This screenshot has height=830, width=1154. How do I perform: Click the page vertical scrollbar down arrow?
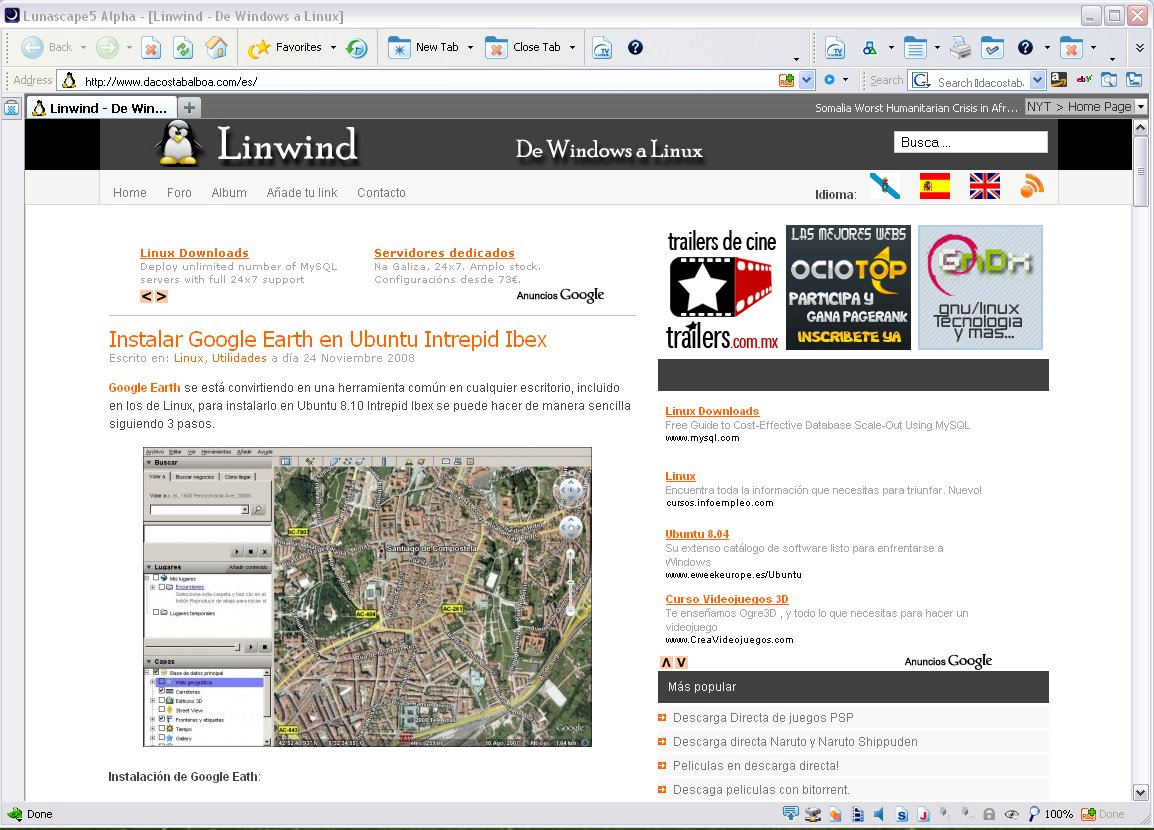[1141, 793]
